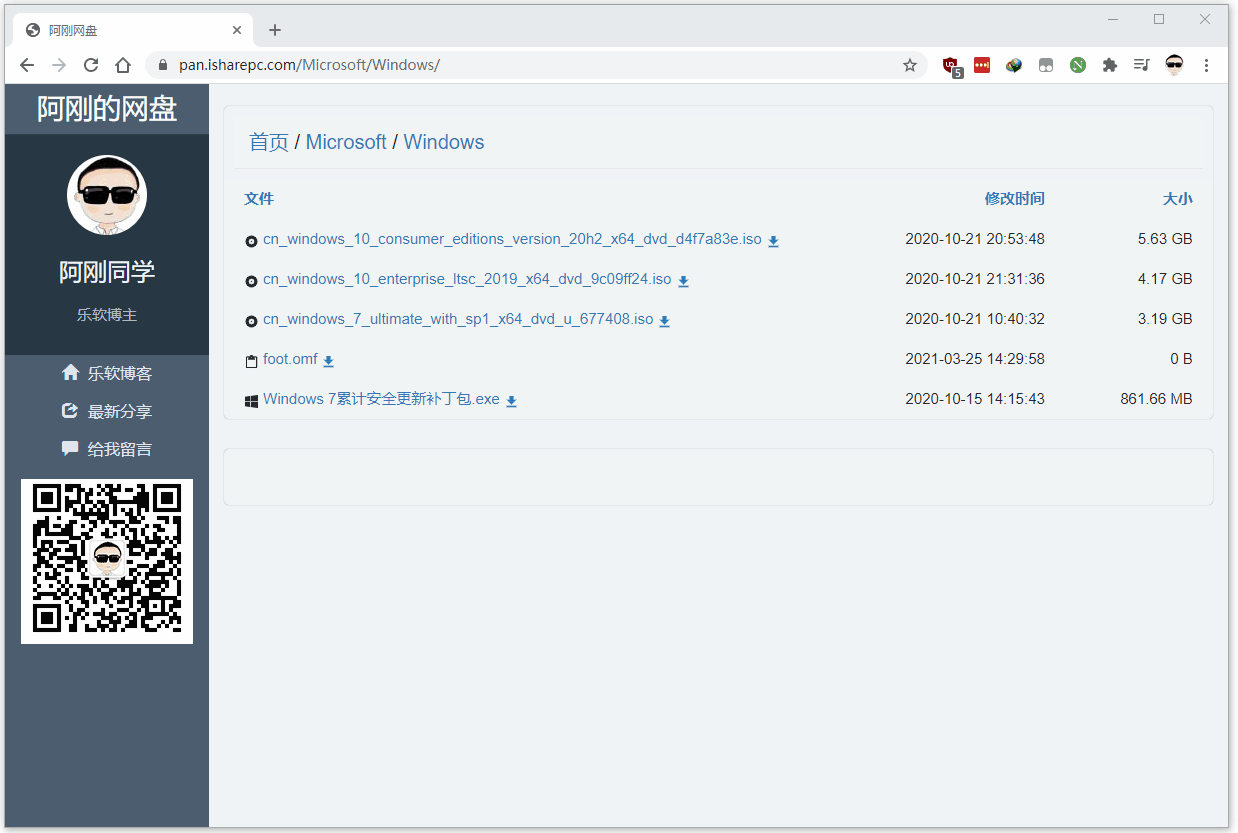Open the Chrome profile avatar

[x=1174, y=65]
